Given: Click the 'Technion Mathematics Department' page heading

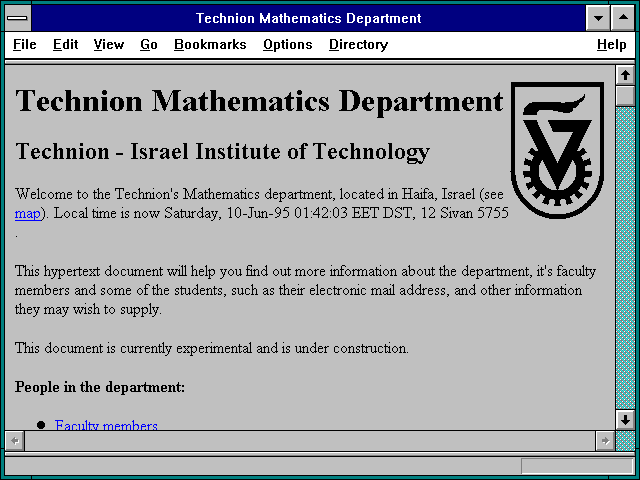Looking at the screenshot, I should 259,101.
